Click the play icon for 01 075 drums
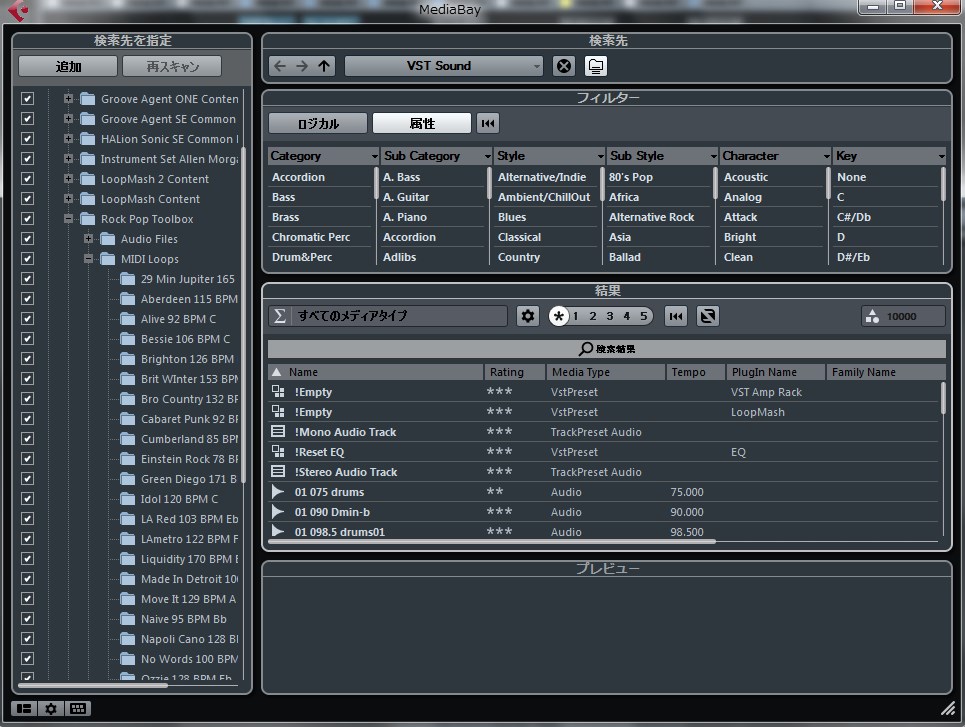965x727 pixels. tap(278, 491)
